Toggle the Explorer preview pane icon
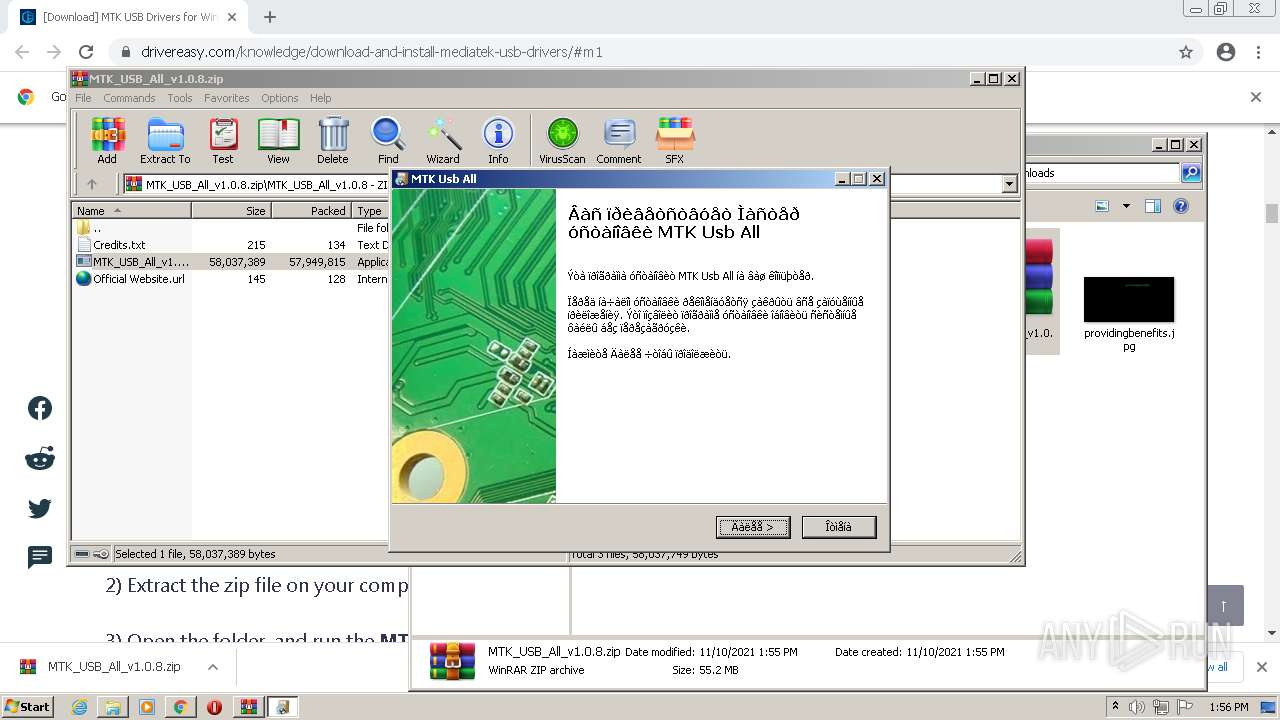 point(1153,206)
